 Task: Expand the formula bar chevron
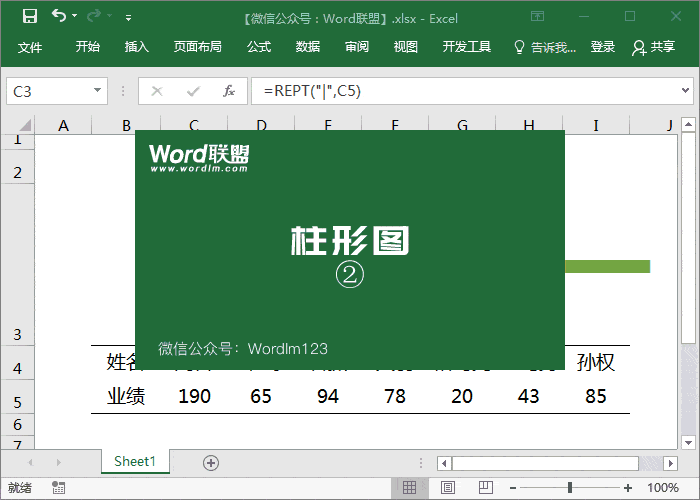(x=685, y=91)
